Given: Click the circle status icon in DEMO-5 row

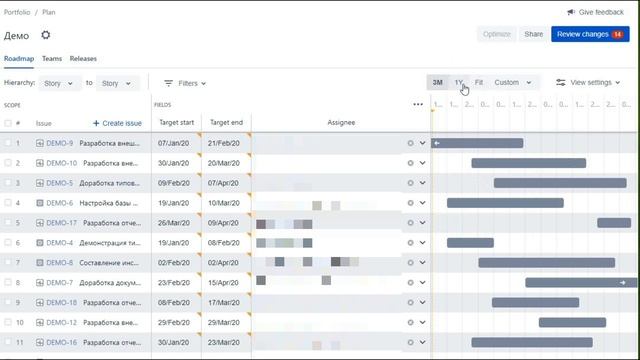Looking at the screenshot, I should pyautogui.click(x=411, y=183).
